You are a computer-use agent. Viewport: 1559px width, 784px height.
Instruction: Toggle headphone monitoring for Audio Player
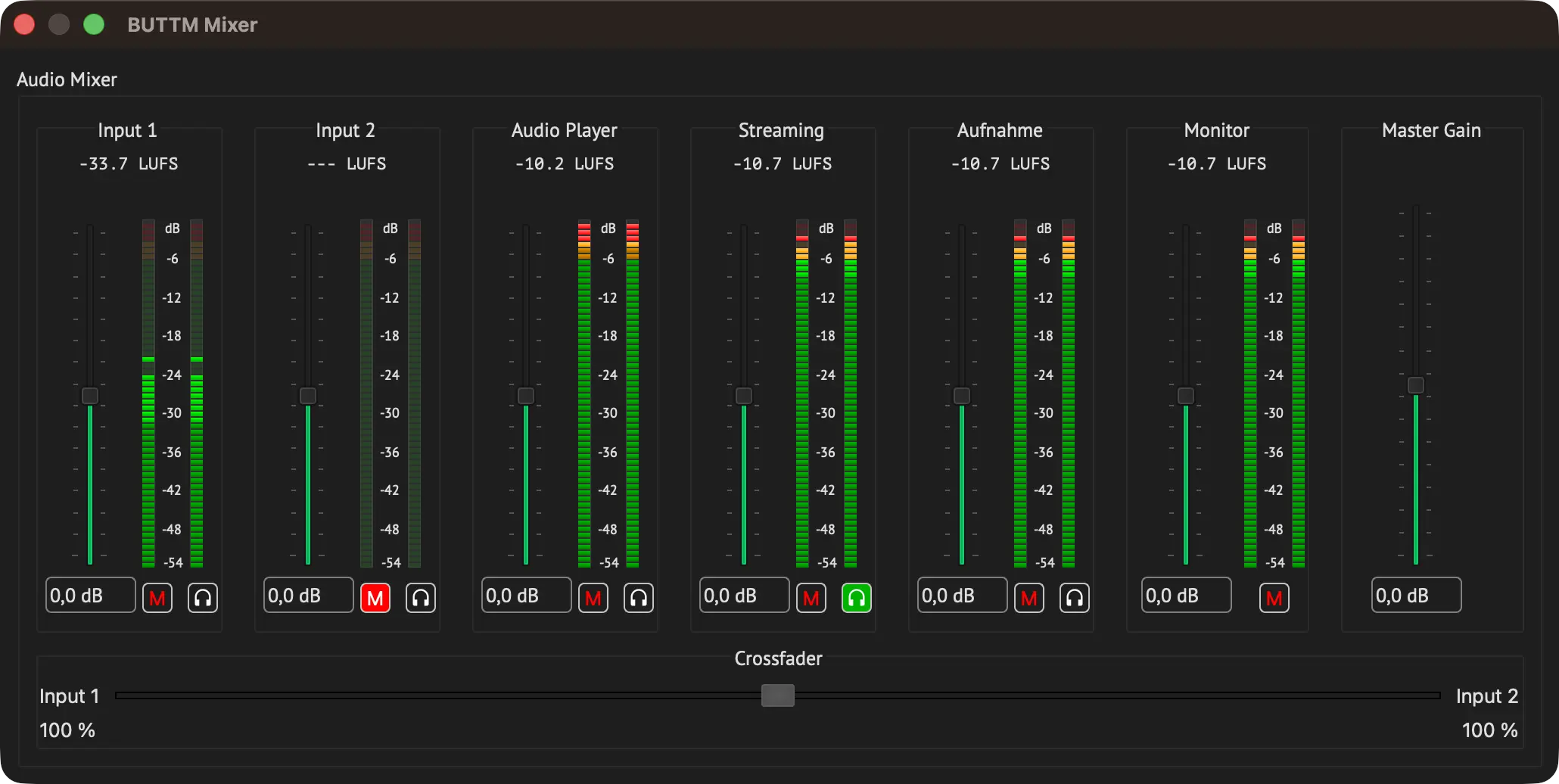[638, 598]
